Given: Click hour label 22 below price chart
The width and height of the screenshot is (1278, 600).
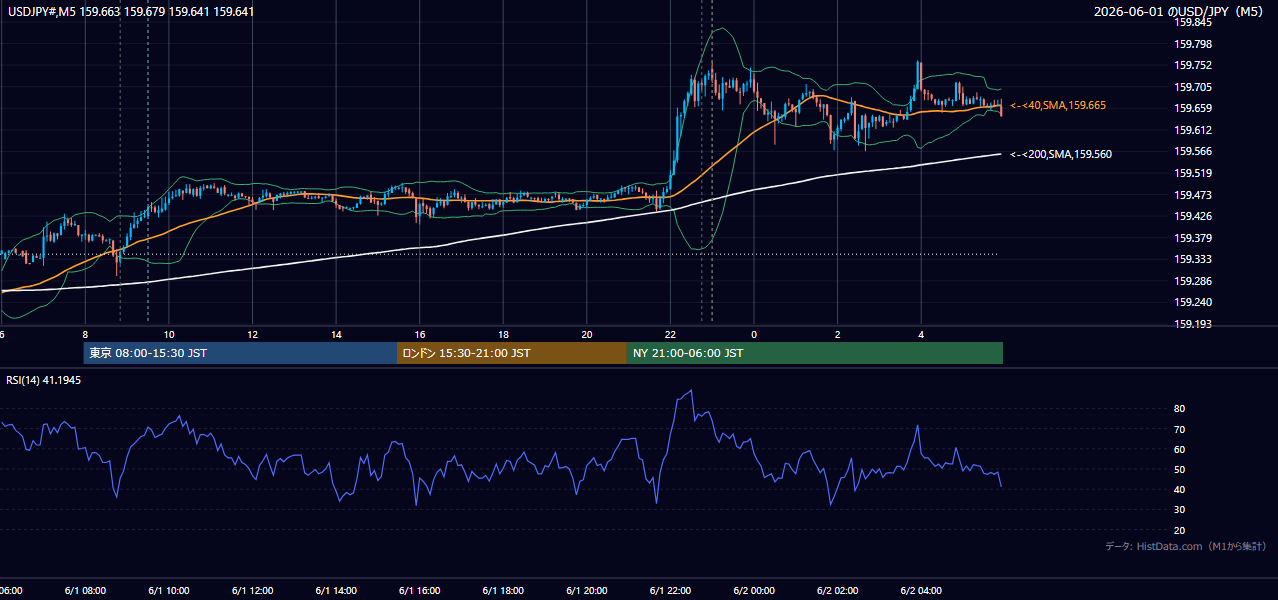Looking at the screenshot, I should click(x=670, y=334).
